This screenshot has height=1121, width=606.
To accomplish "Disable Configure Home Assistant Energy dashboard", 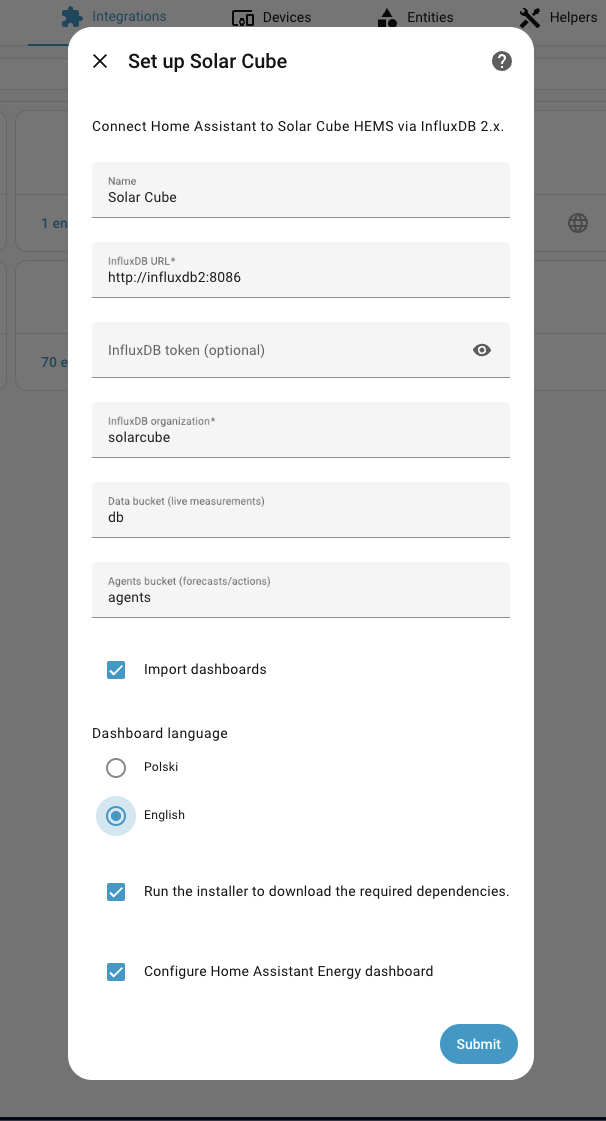I will [x=116, y=972].
